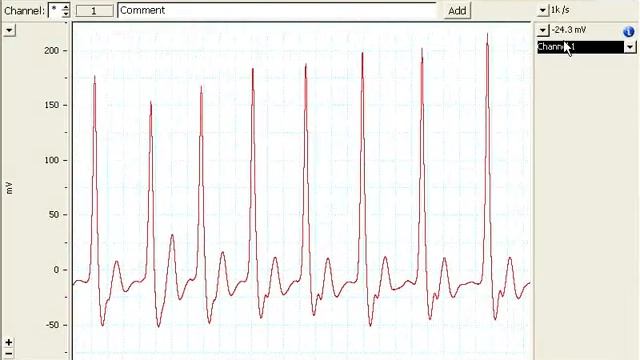The width and height of the screenshot is (640, 360).
Task: Click the comment number box showing 1
Action: pyautogui.click(x=94, y=11)
